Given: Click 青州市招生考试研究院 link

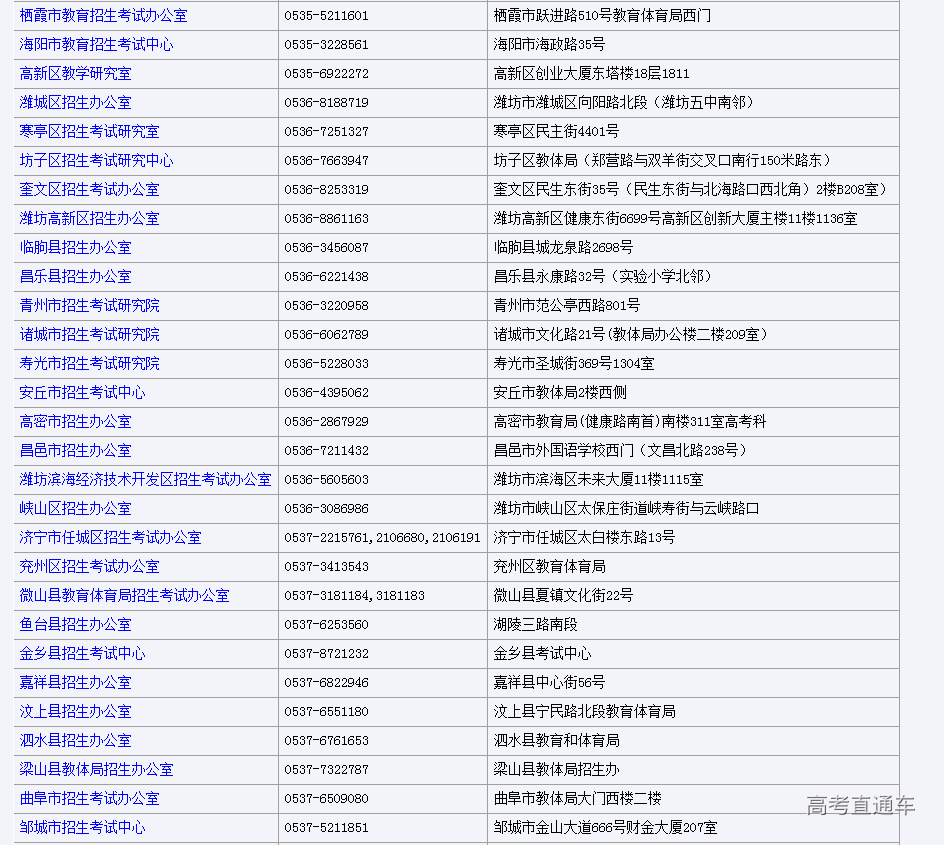Looking at the screenshot, I should click(x=89, y=306).
